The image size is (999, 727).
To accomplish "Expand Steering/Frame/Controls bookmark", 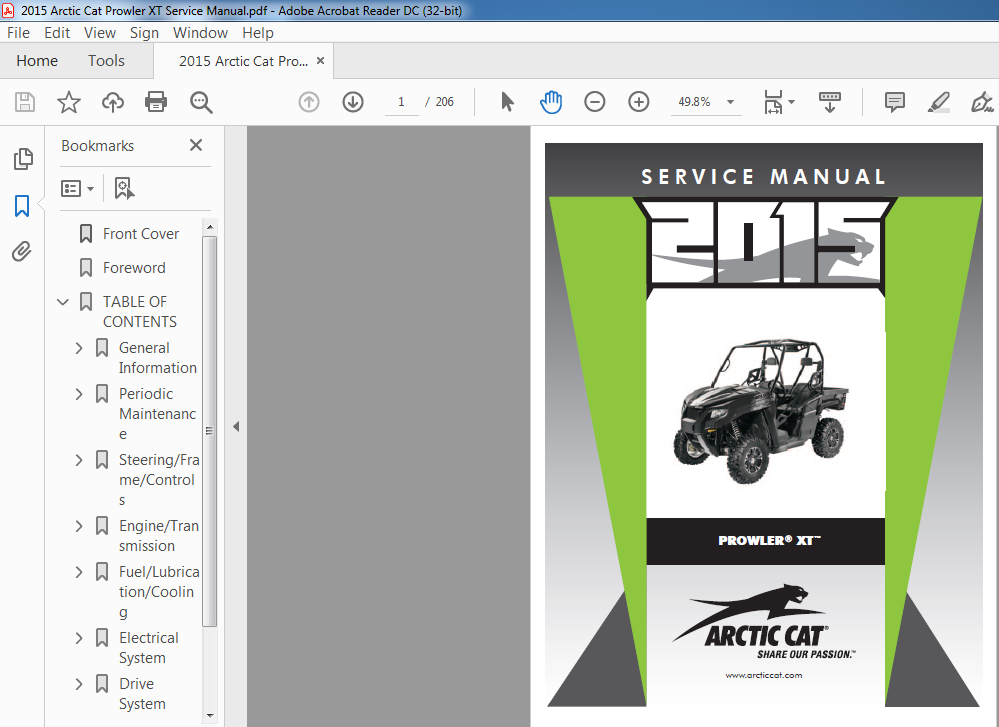I will click(x=79, y=460).
